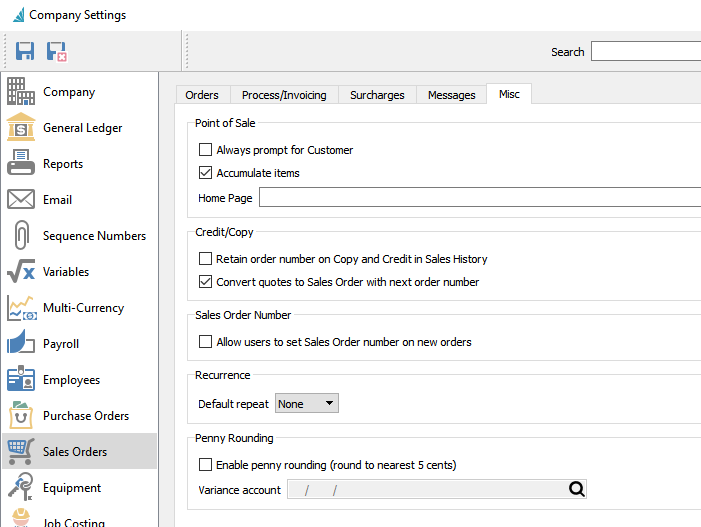Click Variance account search magnifier
Screen dimensions: 701x527
pyautogui.click(x=576, y=489)
